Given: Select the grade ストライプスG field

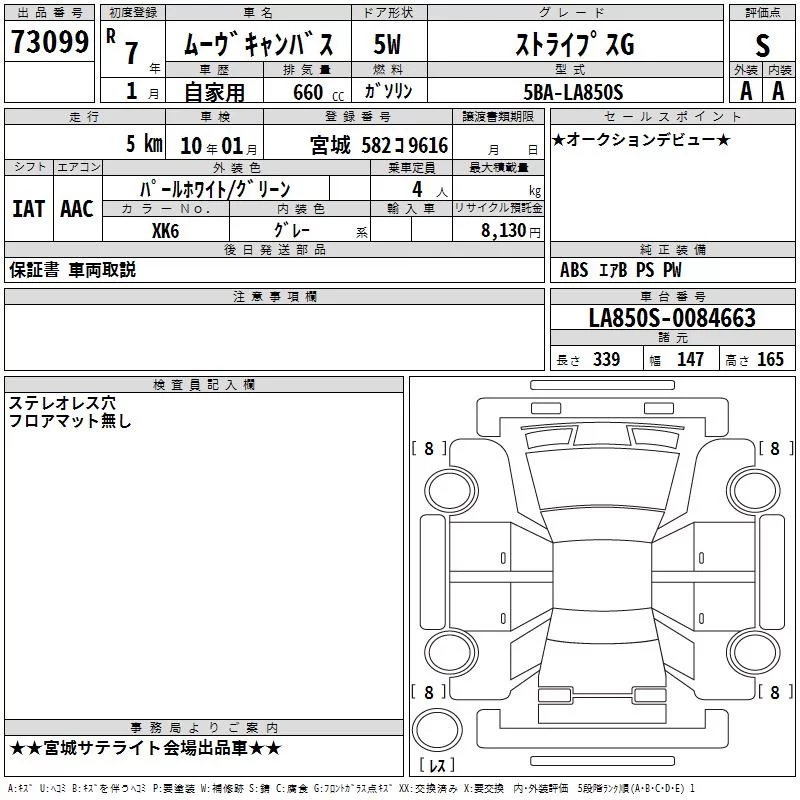Looking at the screenshot, I should (574, 44).
